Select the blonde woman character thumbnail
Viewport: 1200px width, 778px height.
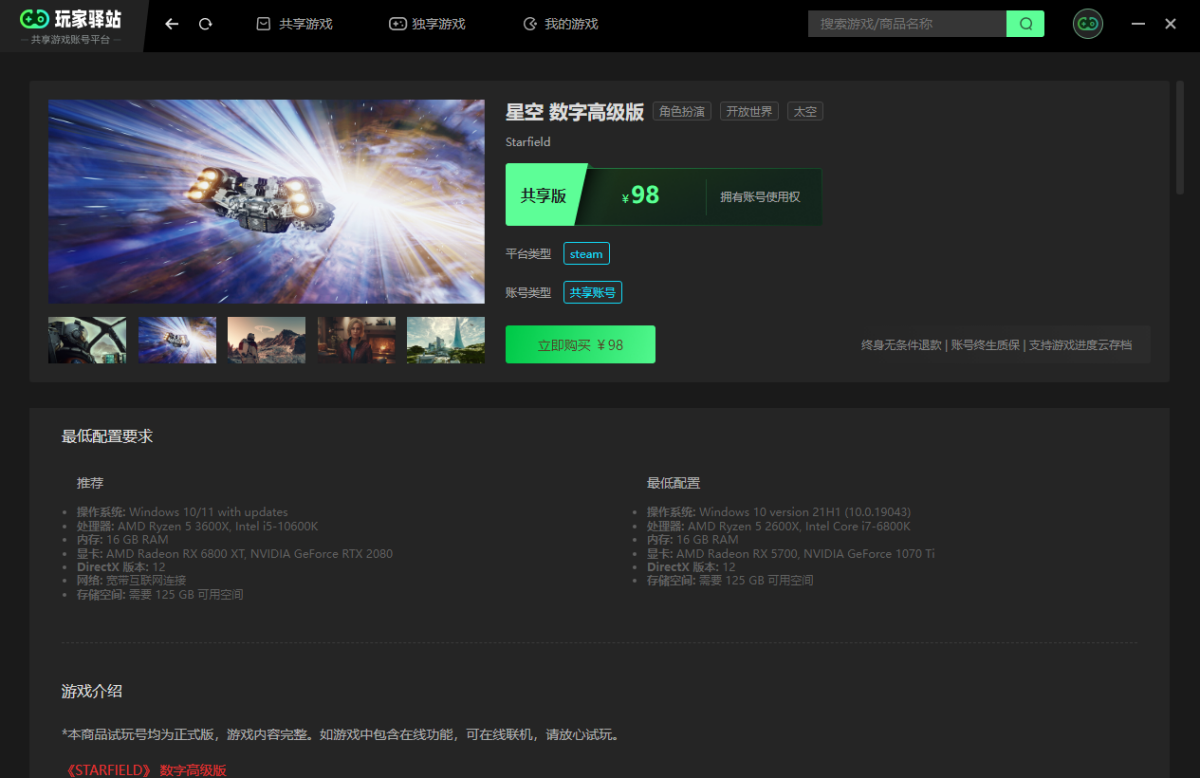356,340
